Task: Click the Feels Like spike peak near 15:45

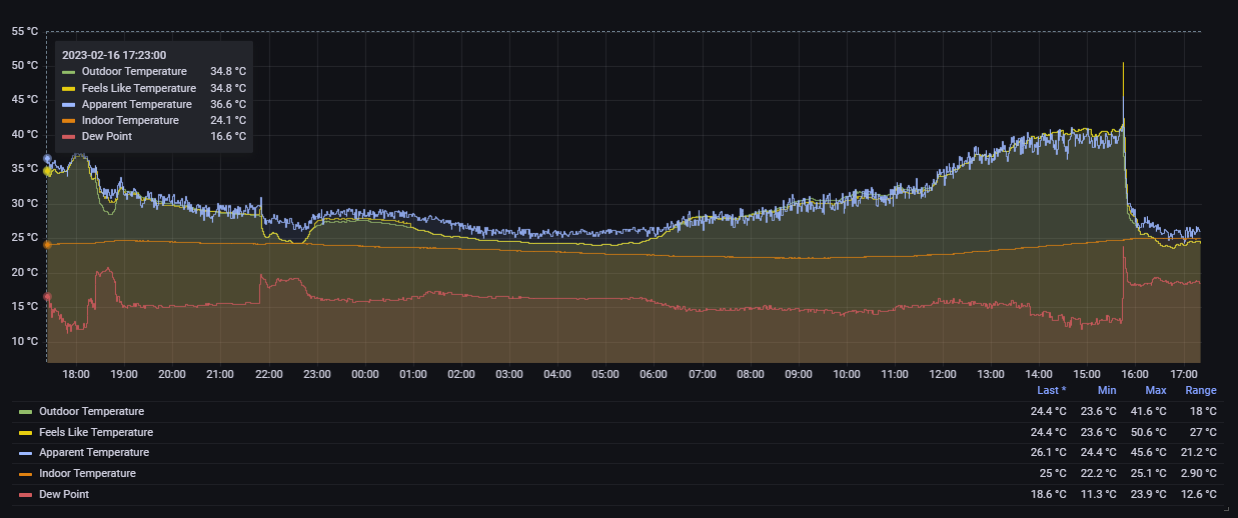Action: (1123, 64)
